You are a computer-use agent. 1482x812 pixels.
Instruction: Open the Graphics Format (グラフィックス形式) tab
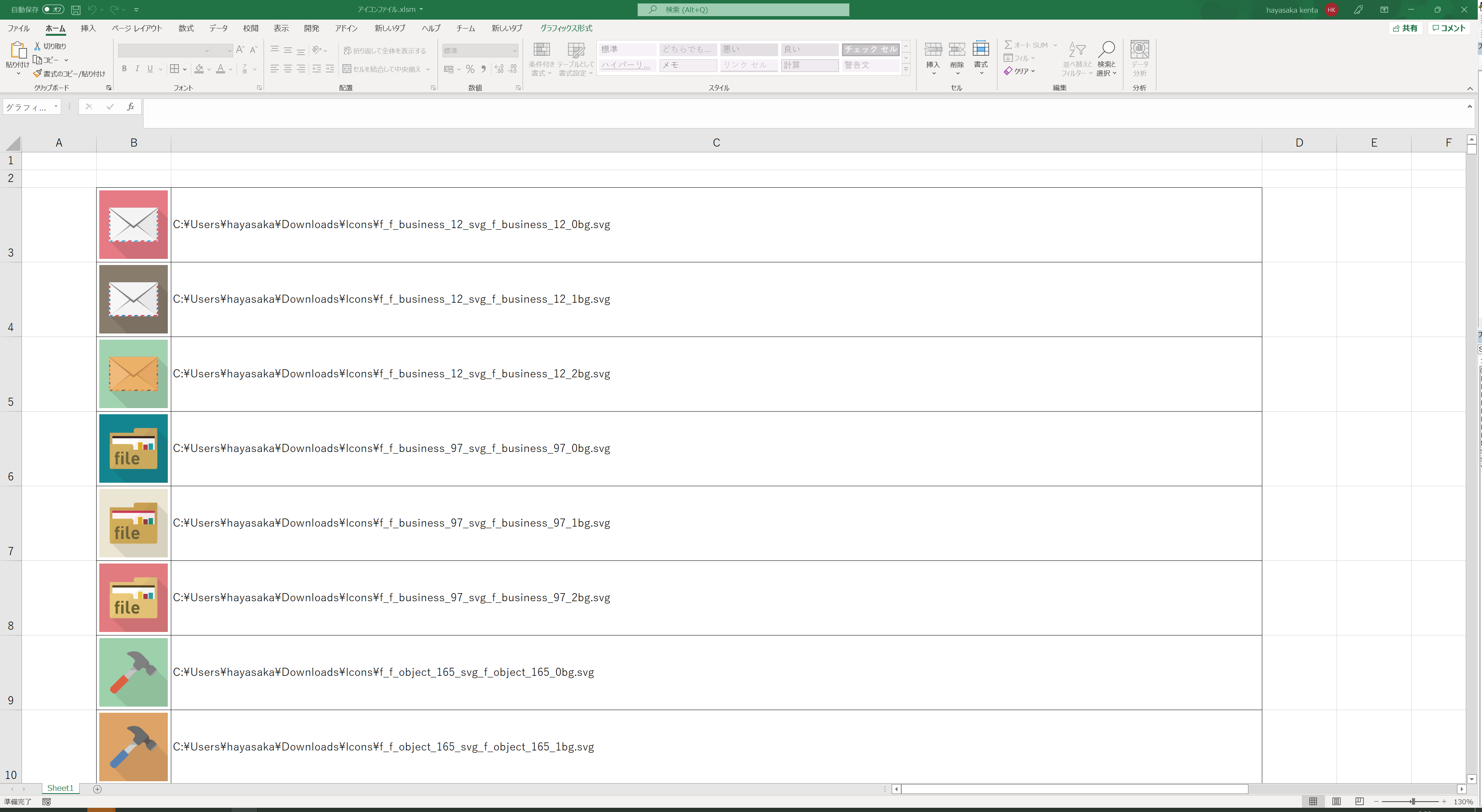(x=566, y=28)
